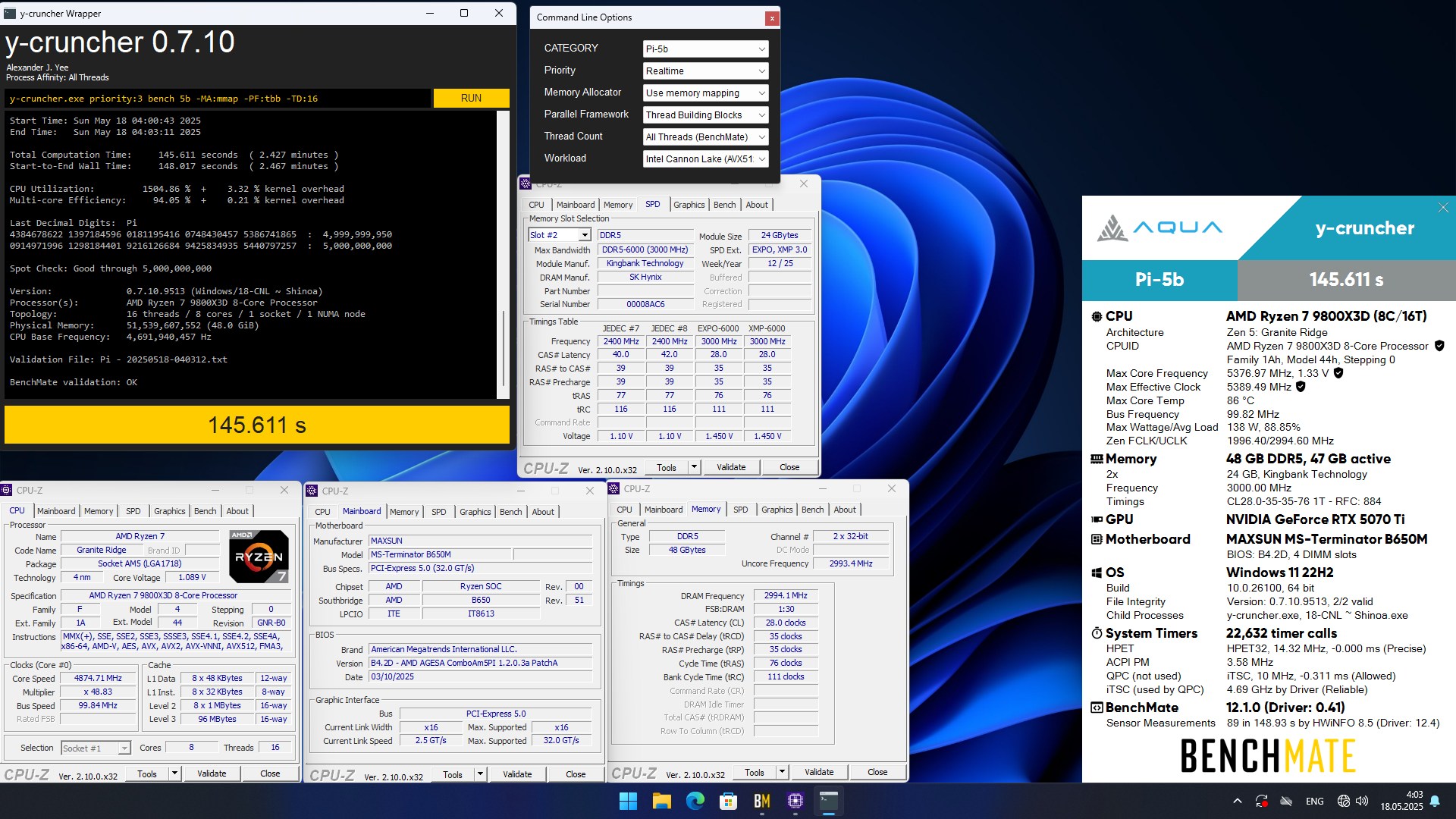Screen dimensions: 1456x819
Task: Open the Priority Realtime dropdown
Action: (705, 71)
